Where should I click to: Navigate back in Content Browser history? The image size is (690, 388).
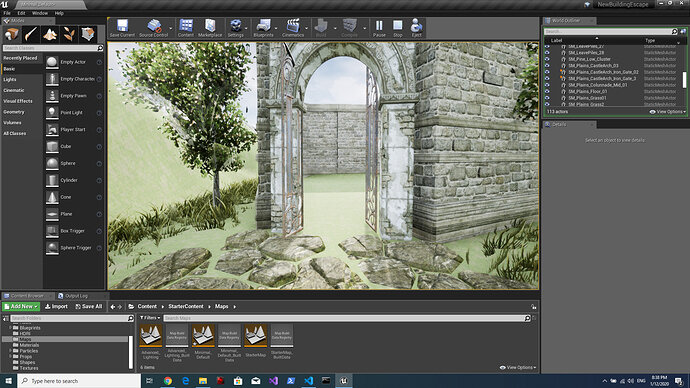click(x=113, y=307)
